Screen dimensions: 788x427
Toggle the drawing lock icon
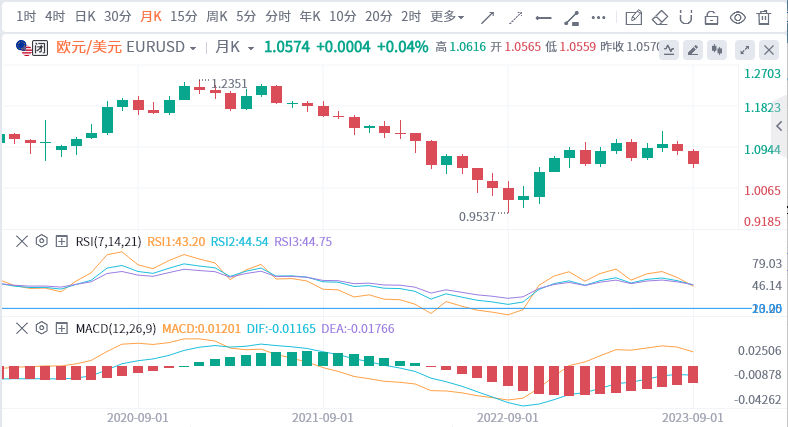point(711,18)
